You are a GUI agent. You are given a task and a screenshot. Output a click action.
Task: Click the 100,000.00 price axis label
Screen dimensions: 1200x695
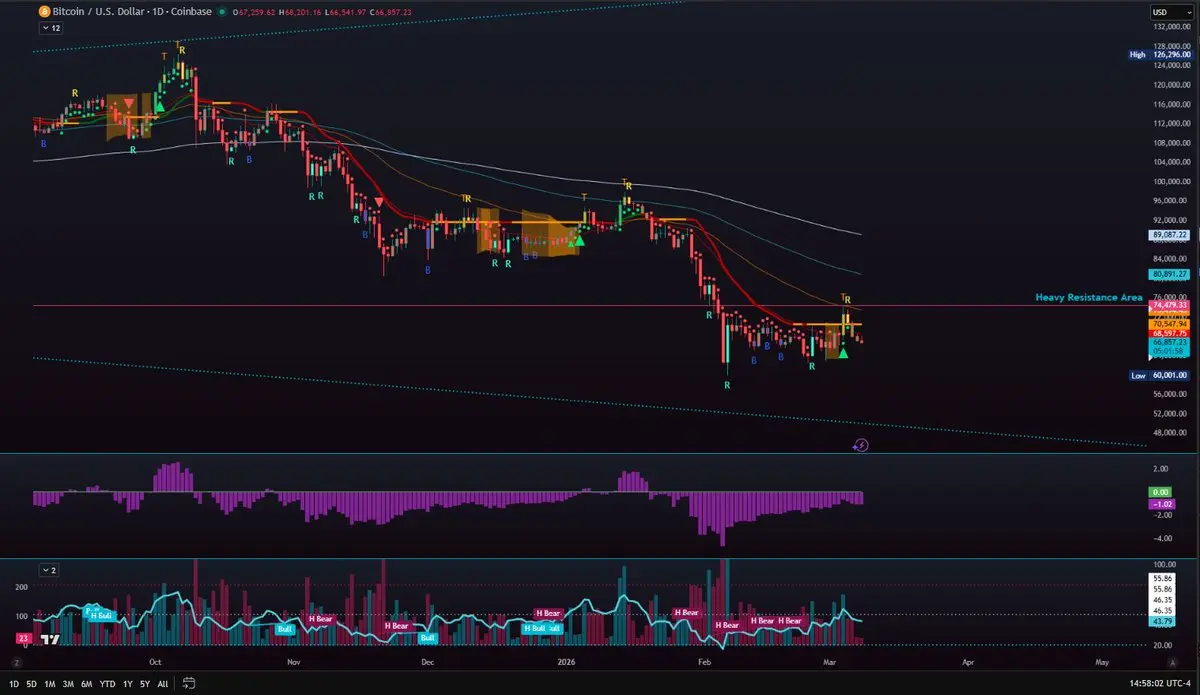(x=1170, y=182)
